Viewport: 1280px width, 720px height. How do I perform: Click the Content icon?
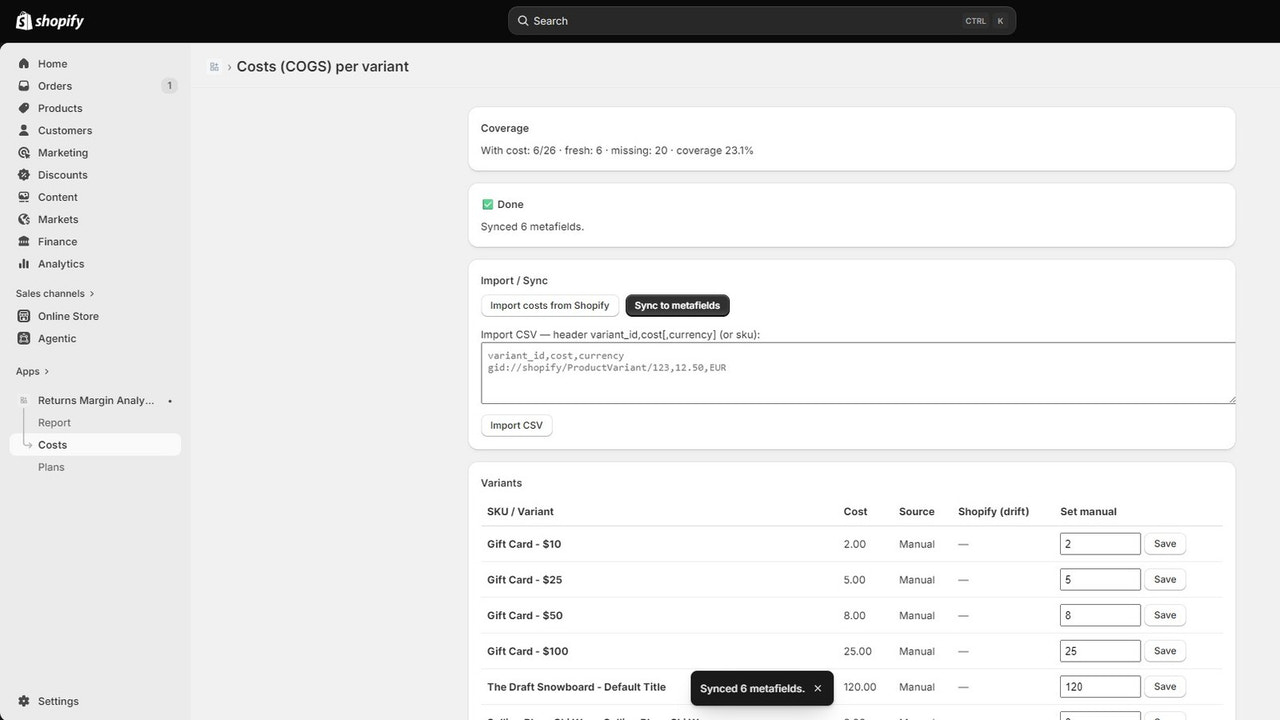click(24, 197)
